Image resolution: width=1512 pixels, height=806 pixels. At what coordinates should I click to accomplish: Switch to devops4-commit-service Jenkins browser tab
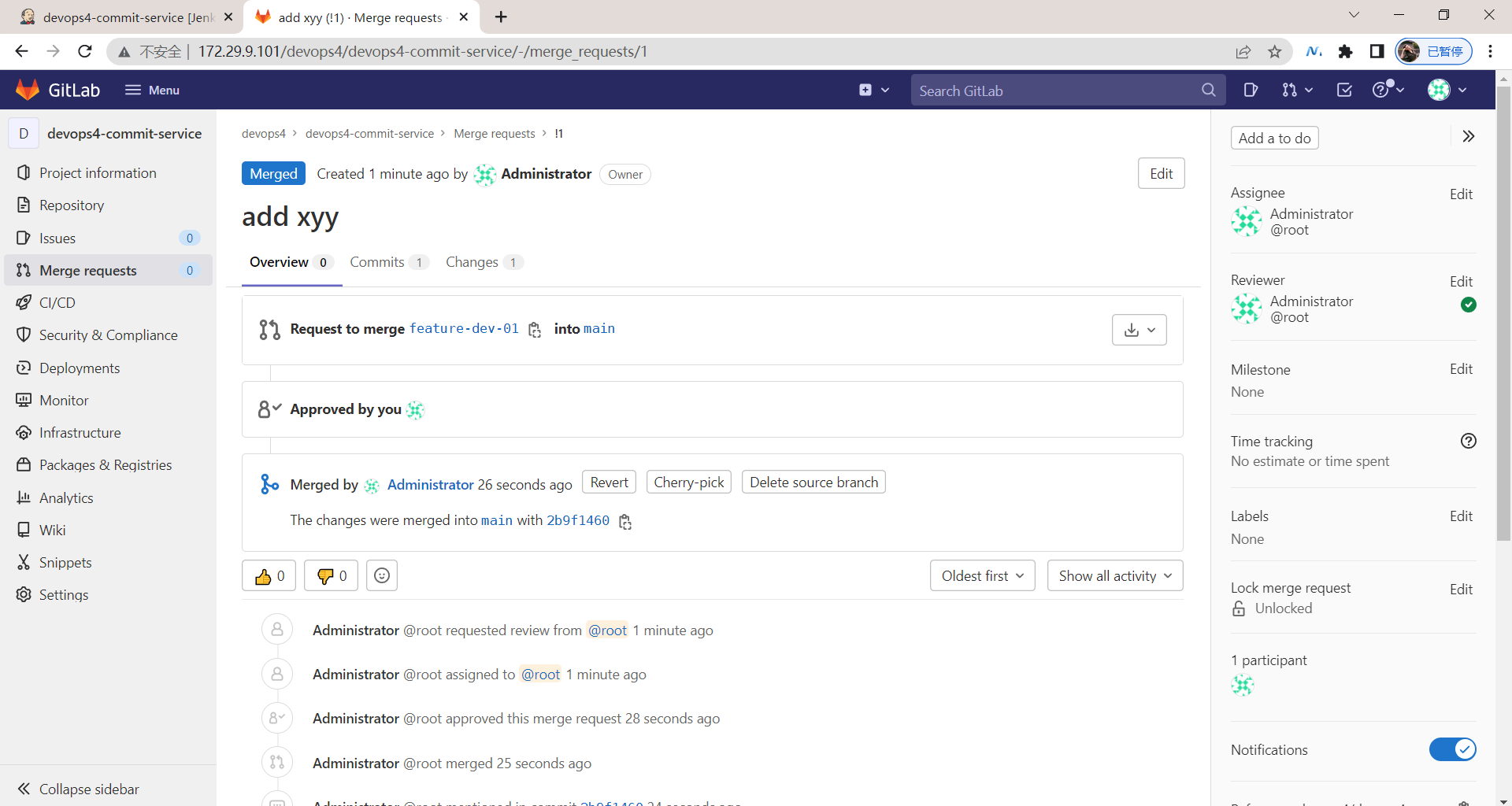(126, 17)
